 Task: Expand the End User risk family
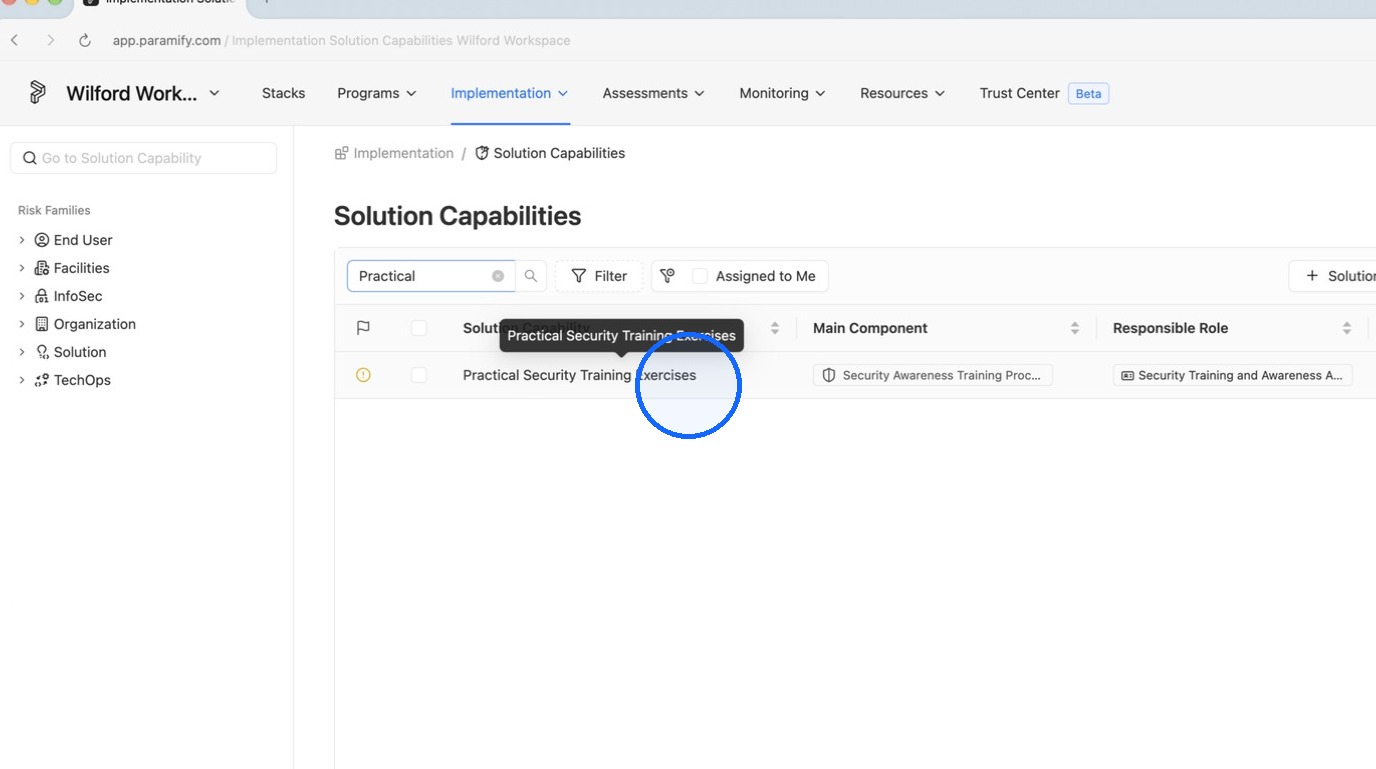click(x=22, y=240)
